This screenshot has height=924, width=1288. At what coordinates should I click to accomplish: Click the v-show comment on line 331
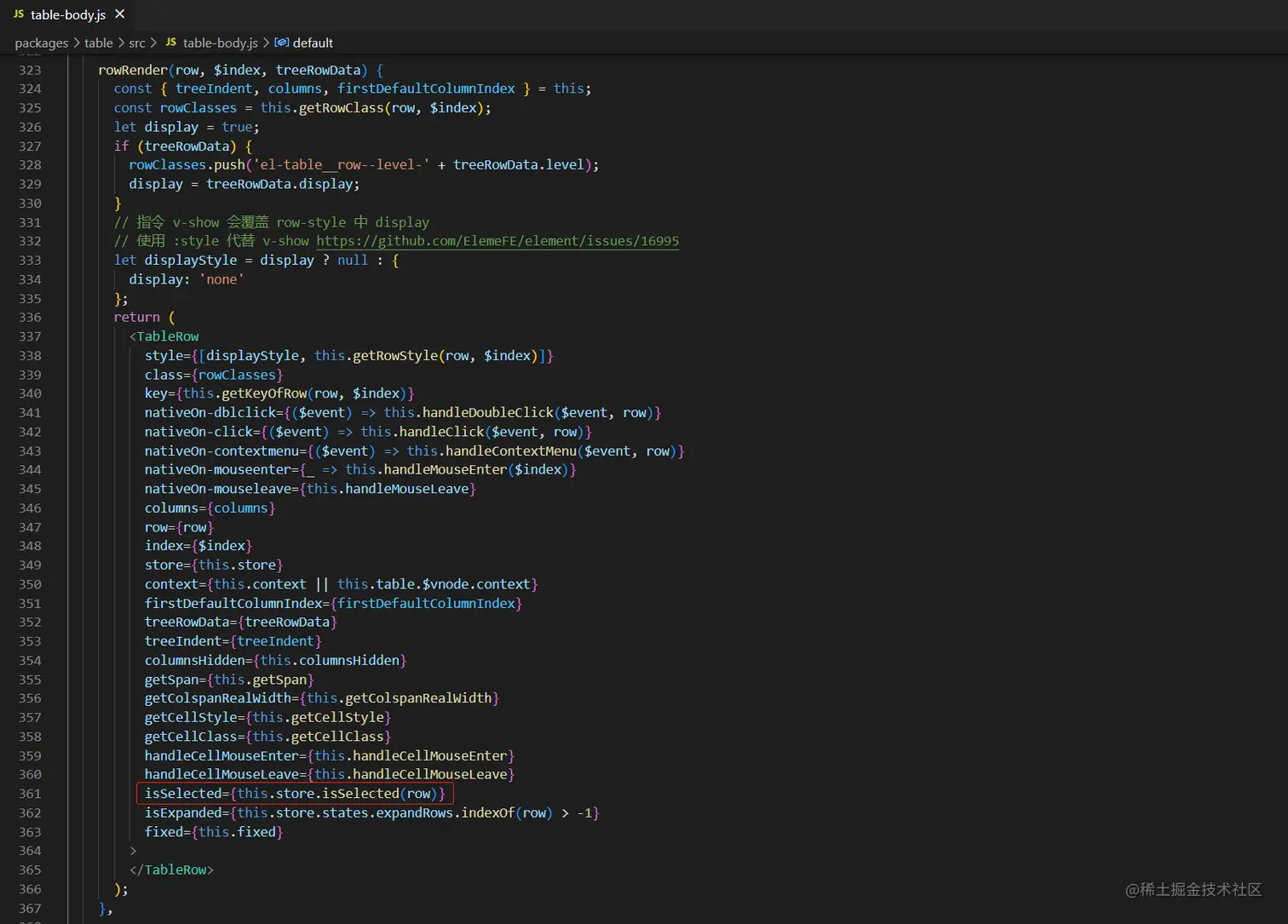(x=272, y=222)
